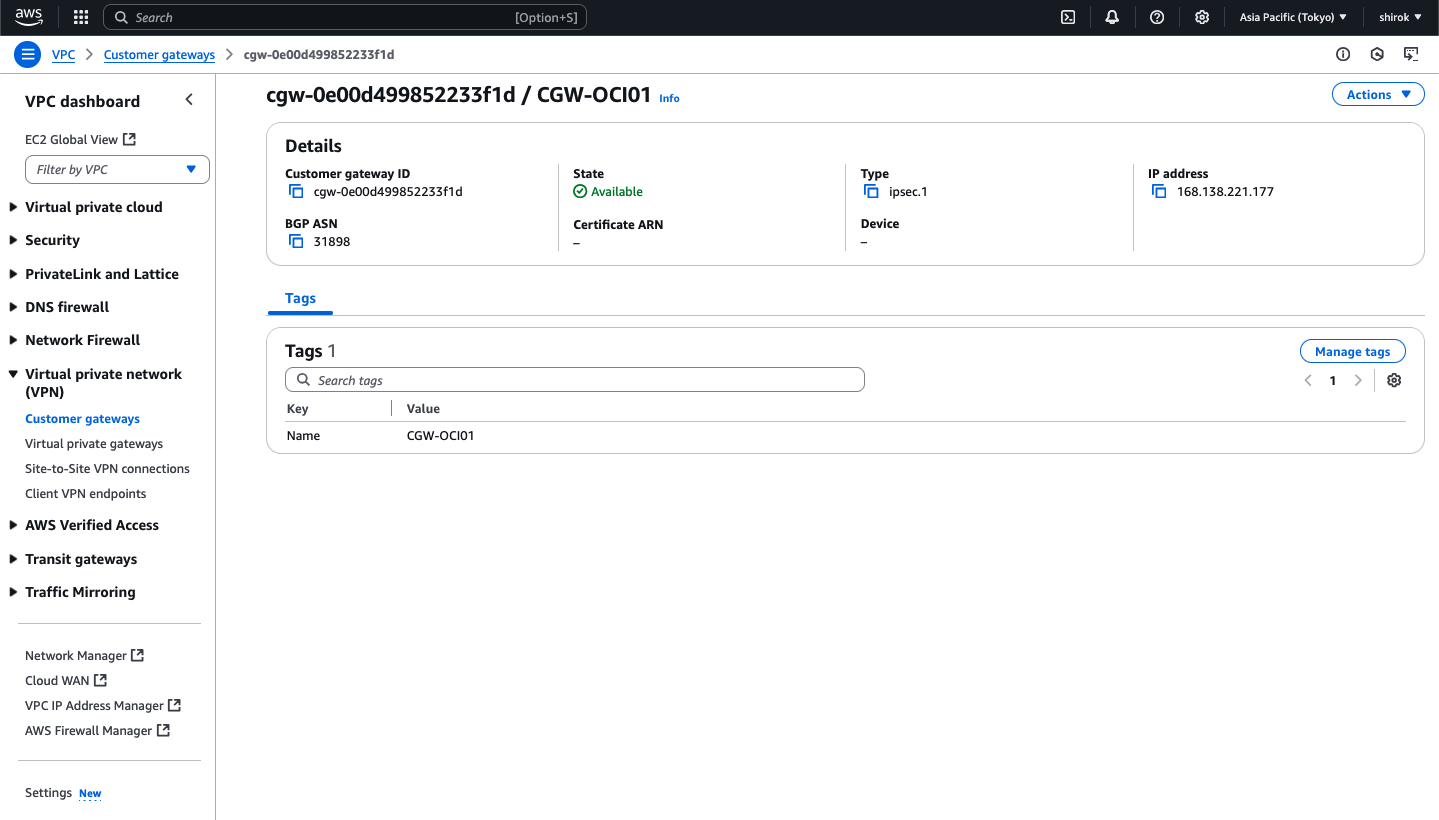Collapse the VPC dashboard navigation panel

click(189, 100)
